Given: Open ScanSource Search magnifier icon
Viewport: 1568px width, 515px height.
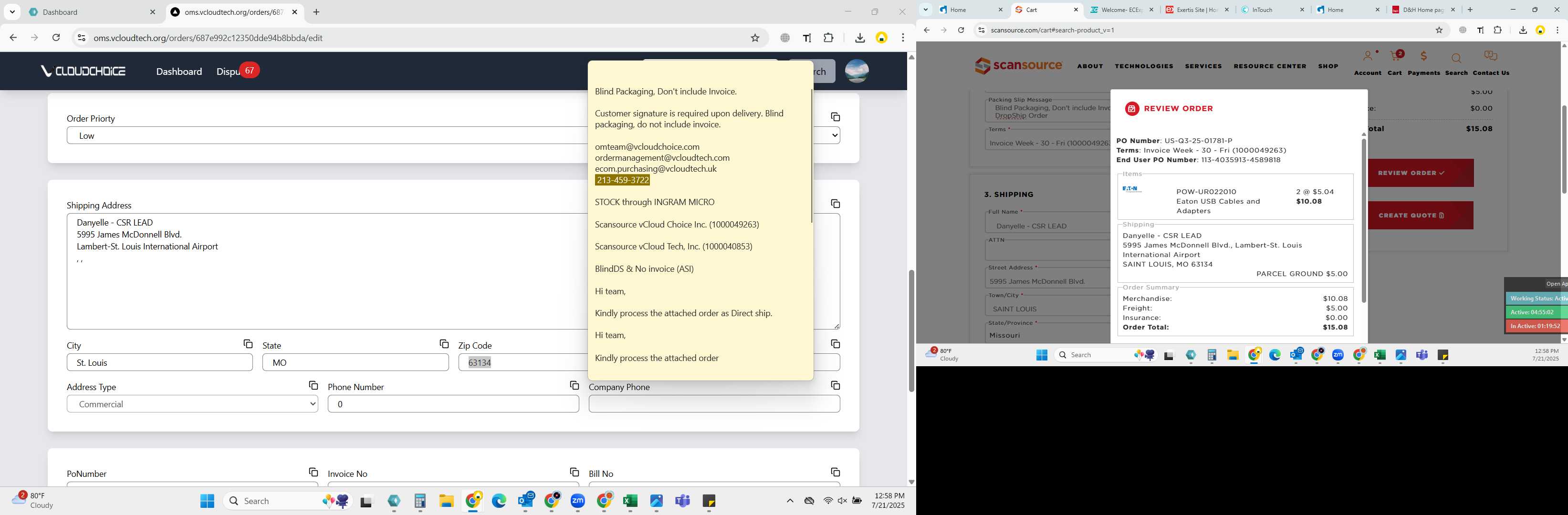Looking at the screenshot, I should tap(1456, 58).
